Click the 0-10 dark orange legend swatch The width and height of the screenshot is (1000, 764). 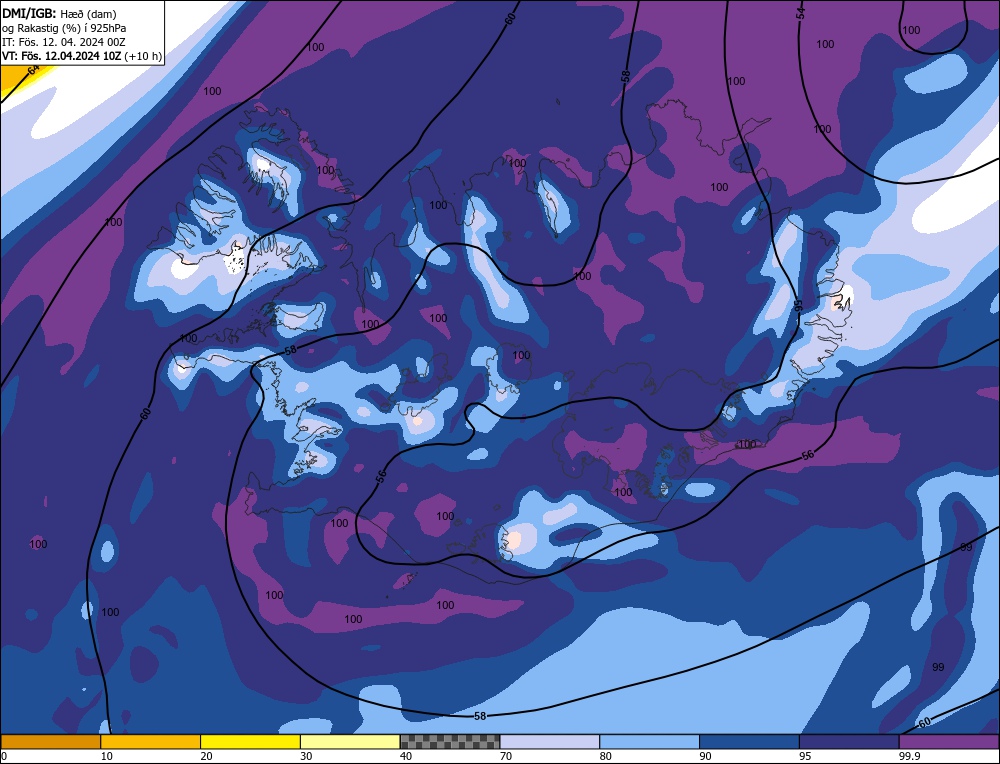[50, 742]
